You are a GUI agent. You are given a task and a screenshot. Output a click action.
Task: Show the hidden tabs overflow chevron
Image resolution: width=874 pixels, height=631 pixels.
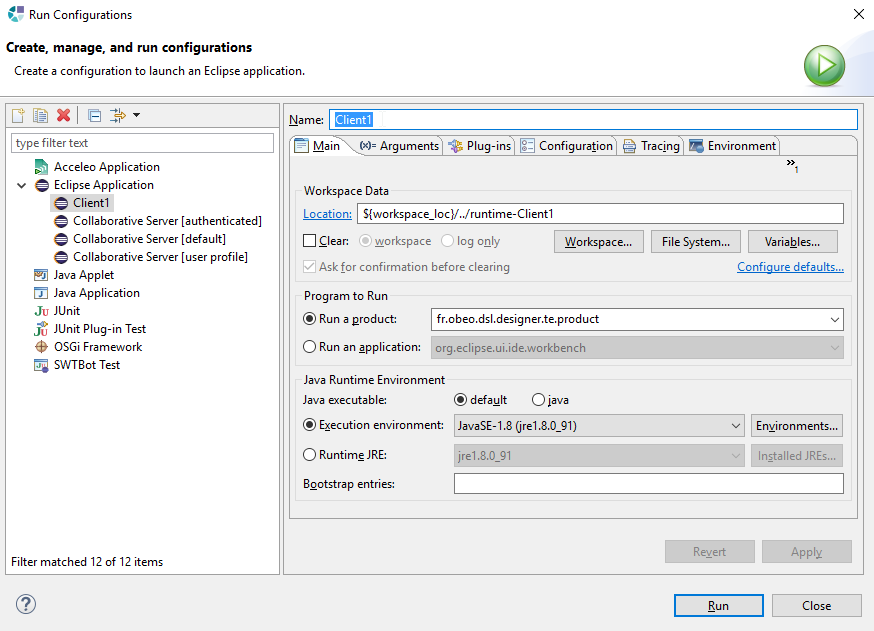[x=791, y=164]
